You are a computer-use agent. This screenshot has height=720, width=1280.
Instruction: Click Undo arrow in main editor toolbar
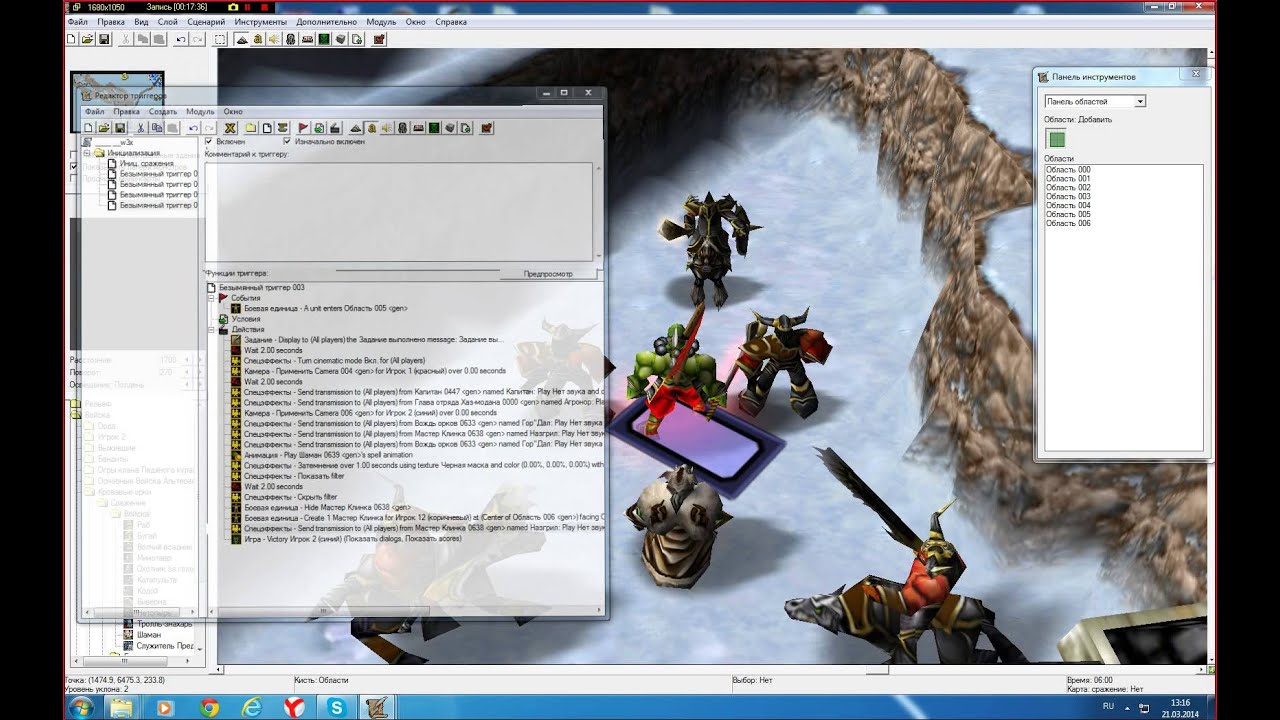click(181, 40)
